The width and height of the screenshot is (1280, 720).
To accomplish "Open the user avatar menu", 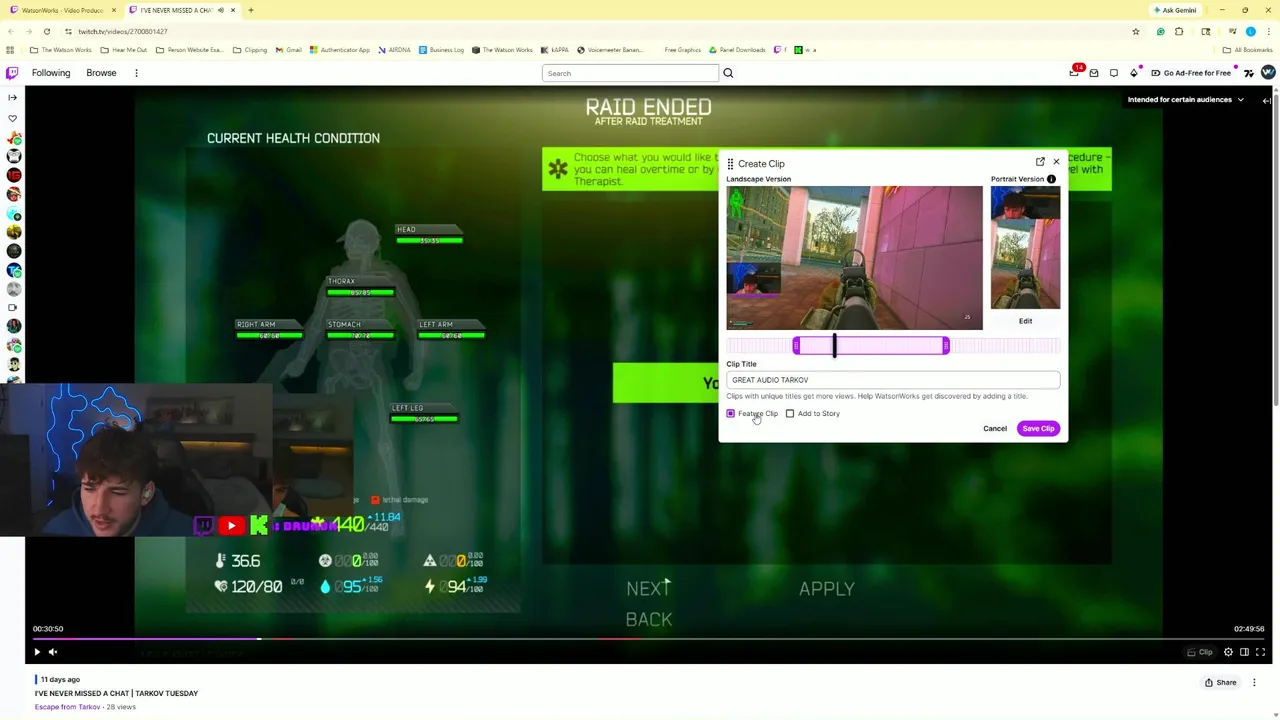I will [x=1268, y=73].
